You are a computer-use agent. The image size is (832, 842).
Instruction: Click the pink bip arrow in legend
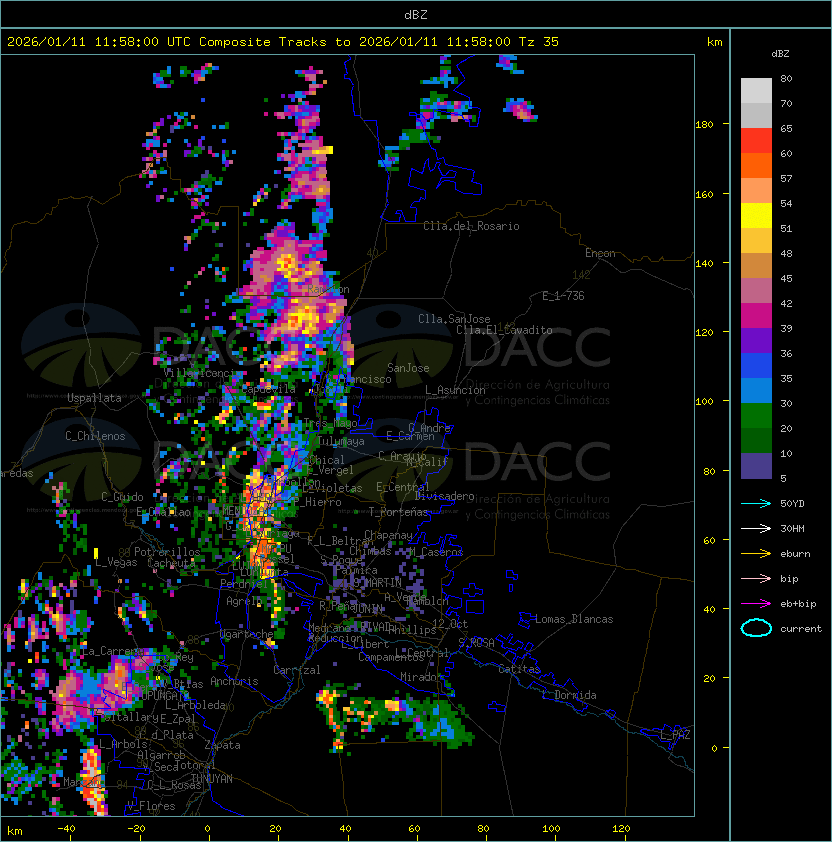[756, 578]
